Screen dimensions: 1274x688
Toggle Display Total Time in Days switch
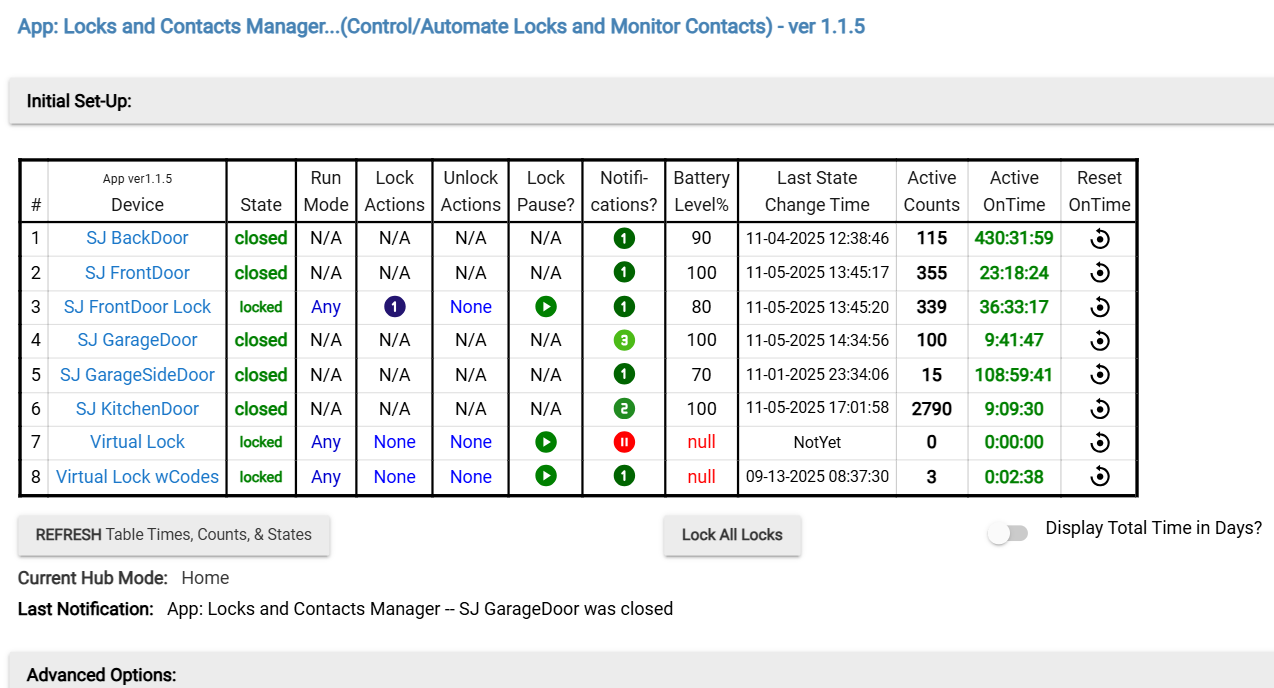pos(1007,534)
